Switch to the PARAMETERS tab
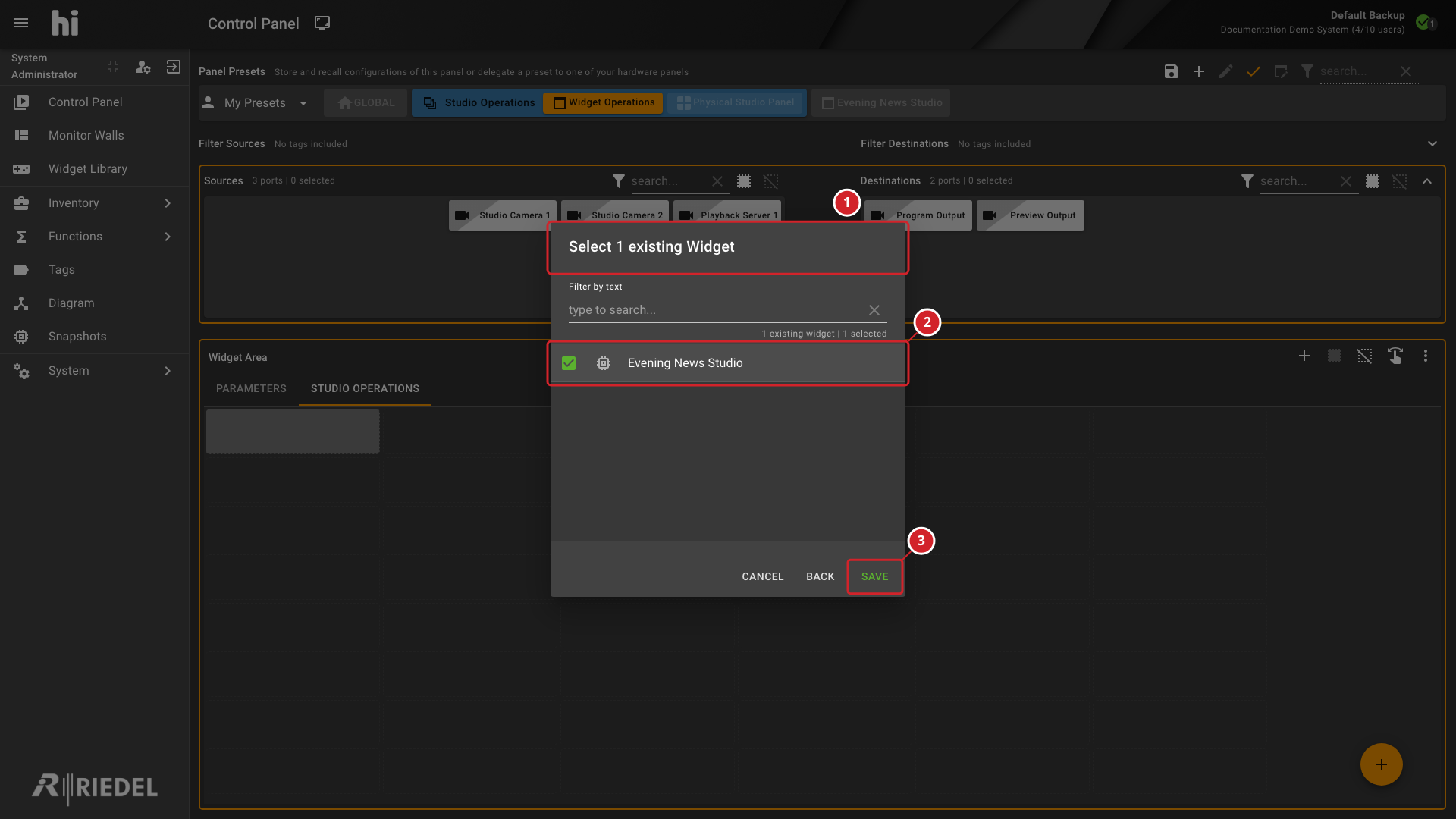 [x=251, y=388]
